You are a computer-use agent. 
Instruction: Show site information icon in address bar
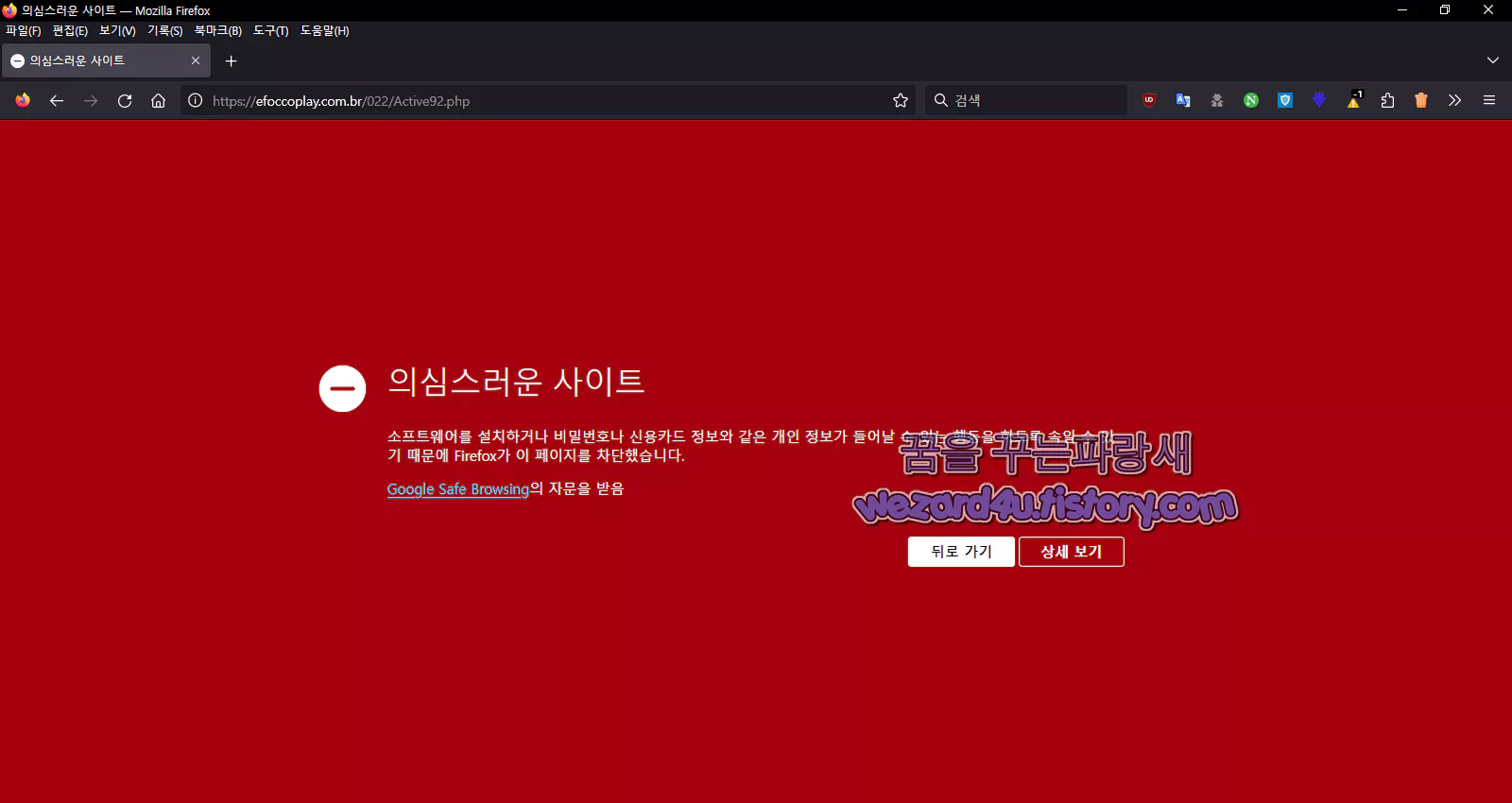click(x=195, y=100)
